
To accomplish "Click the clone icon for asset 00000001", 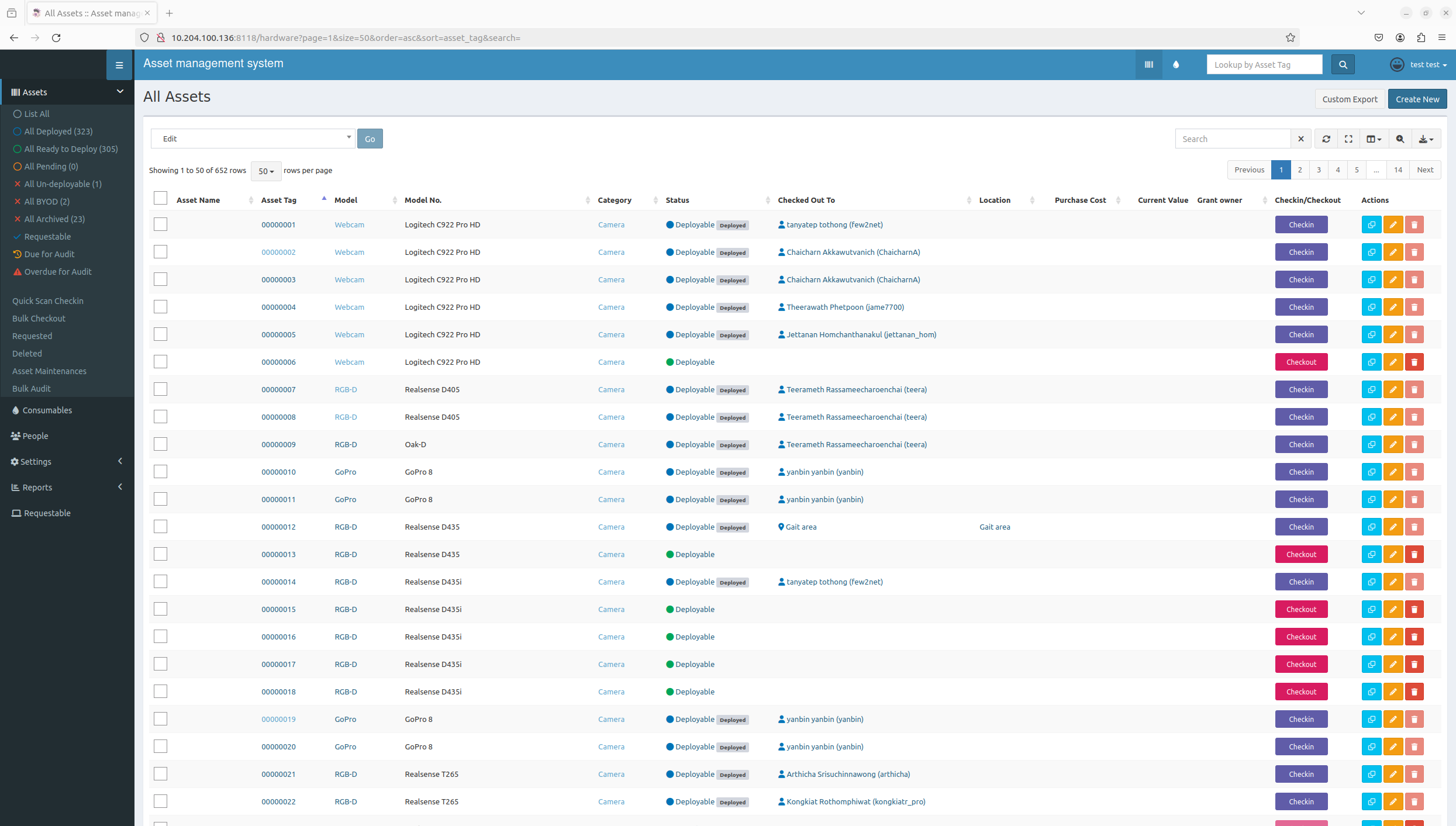I will click(x=1371, y=224).
